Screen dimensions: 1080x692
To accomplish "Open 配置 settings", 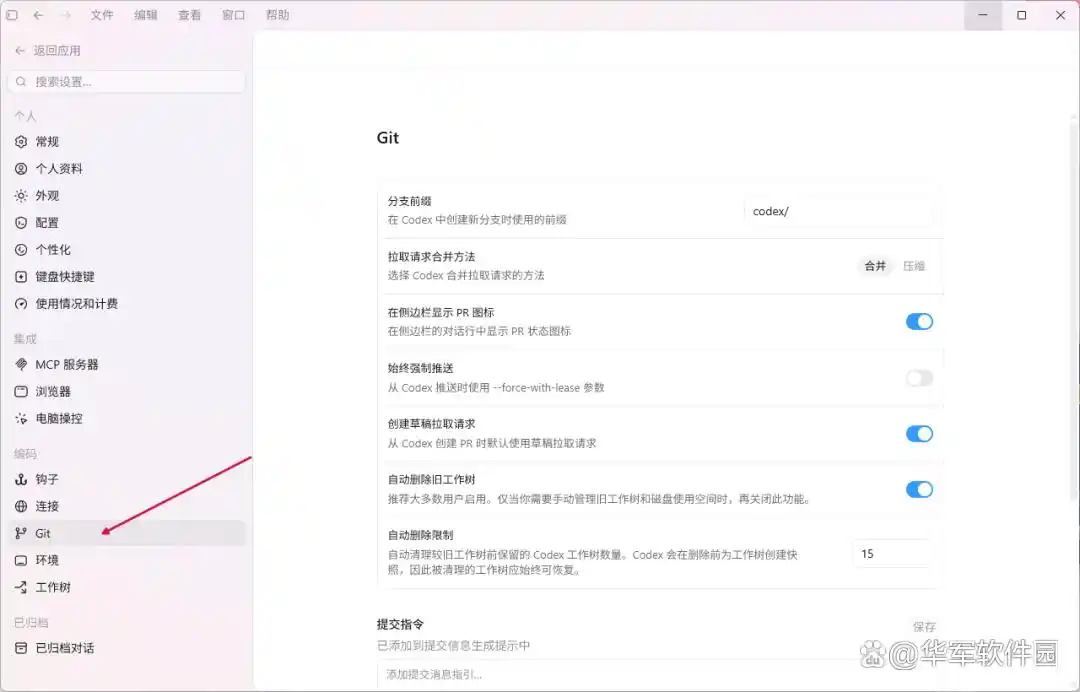I will click(x=127, y=222).
